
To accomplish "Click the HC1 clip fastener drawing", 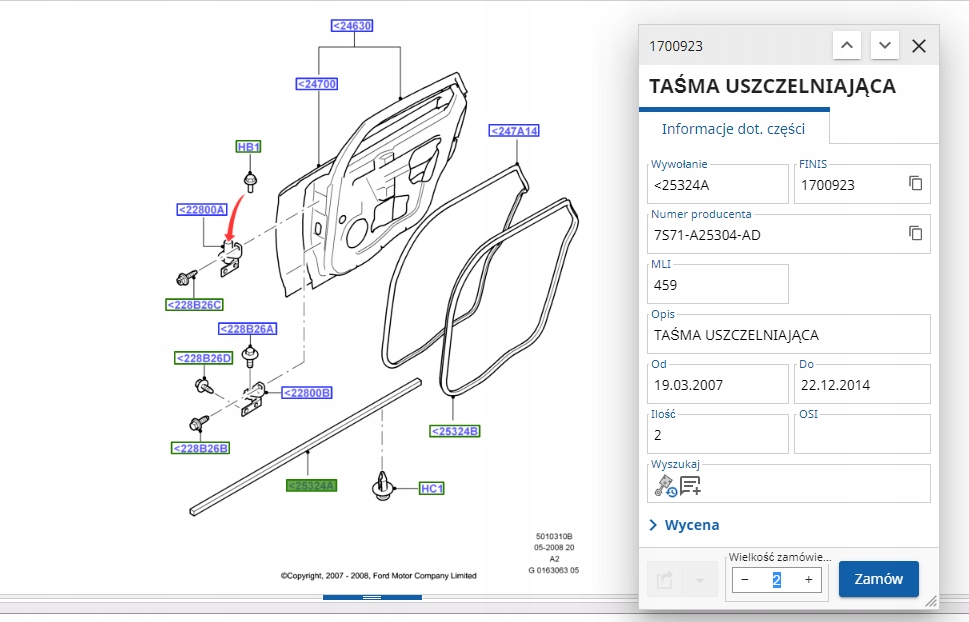I will (383, 486).
